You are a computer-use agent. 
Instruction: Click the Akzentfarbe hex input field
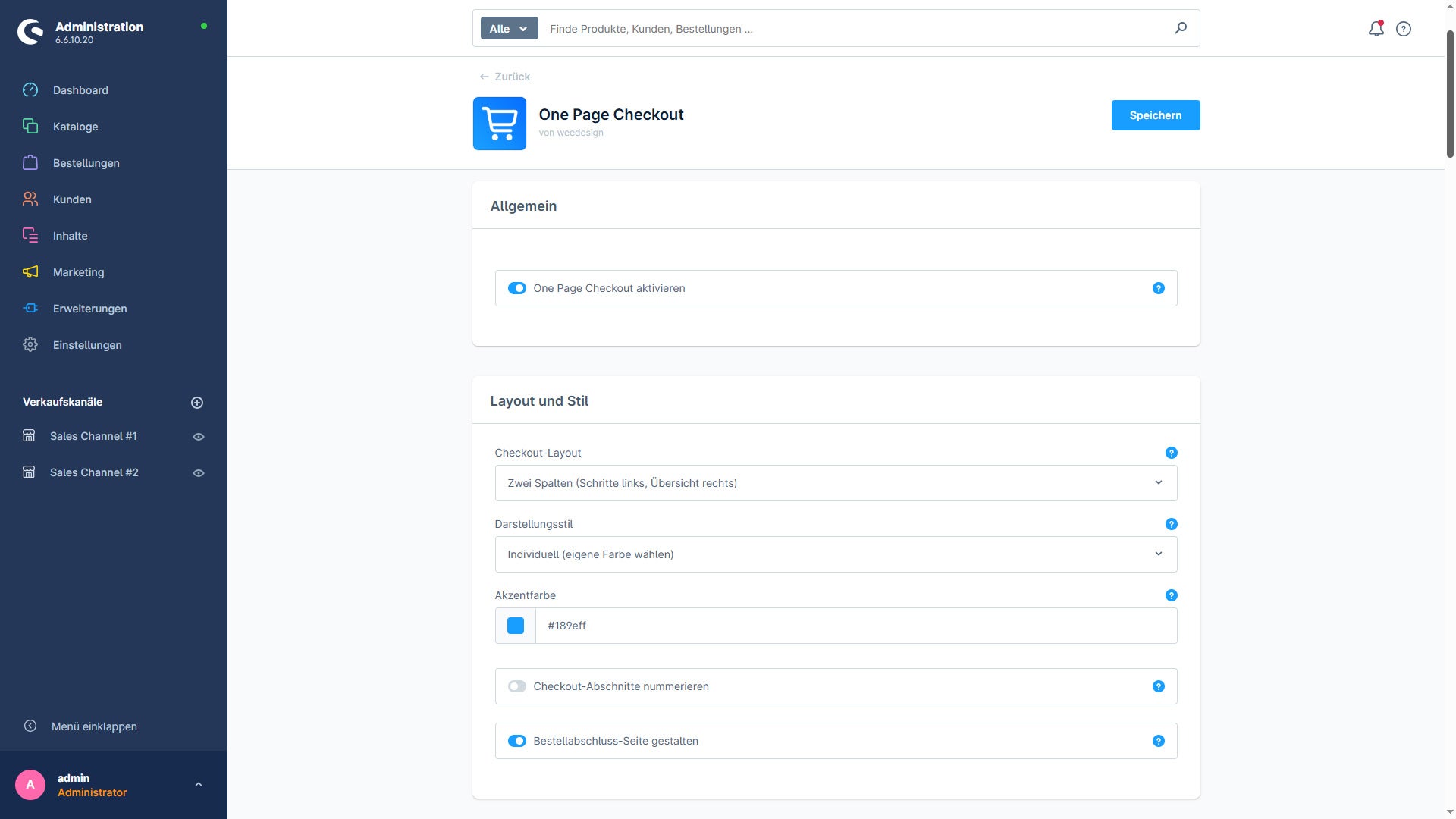(856, 626)
